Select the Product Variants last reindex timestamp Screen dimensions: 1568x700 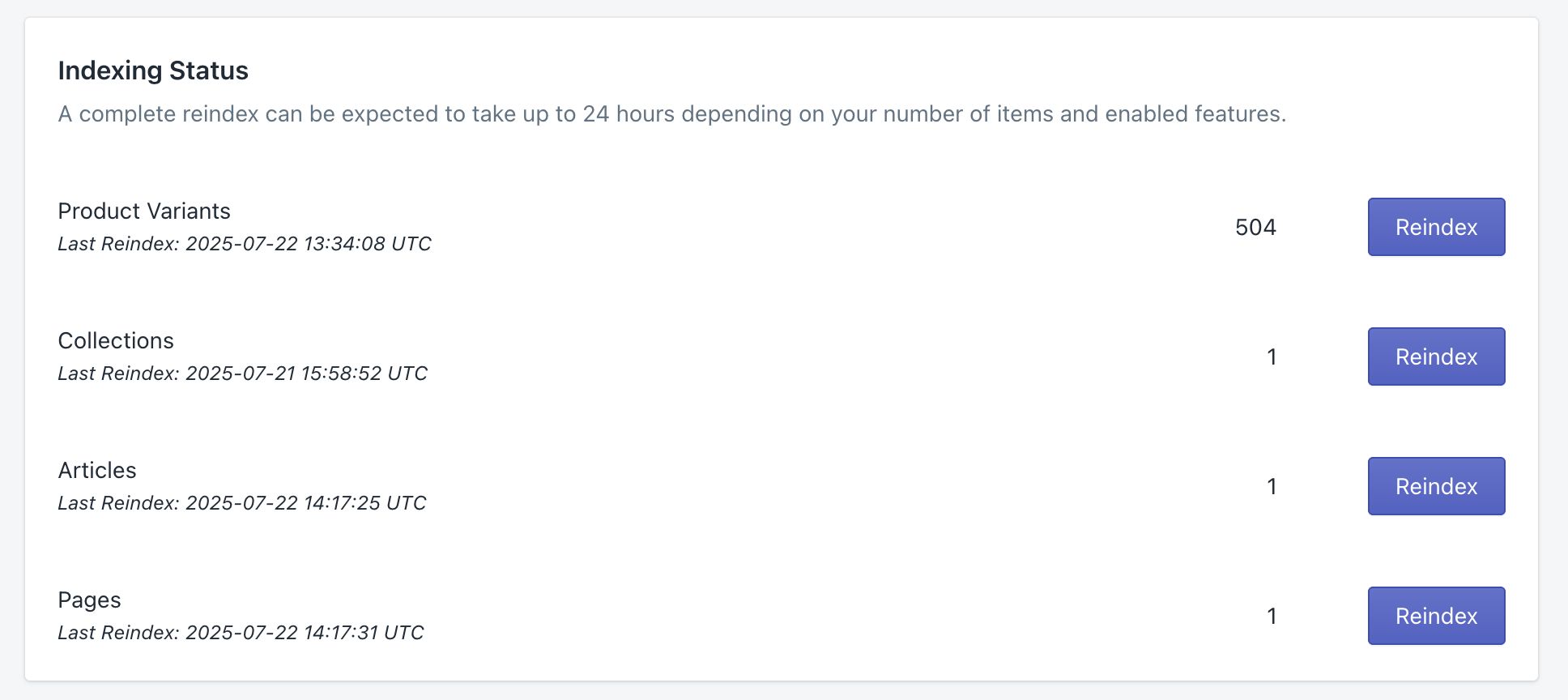[245, 244]
